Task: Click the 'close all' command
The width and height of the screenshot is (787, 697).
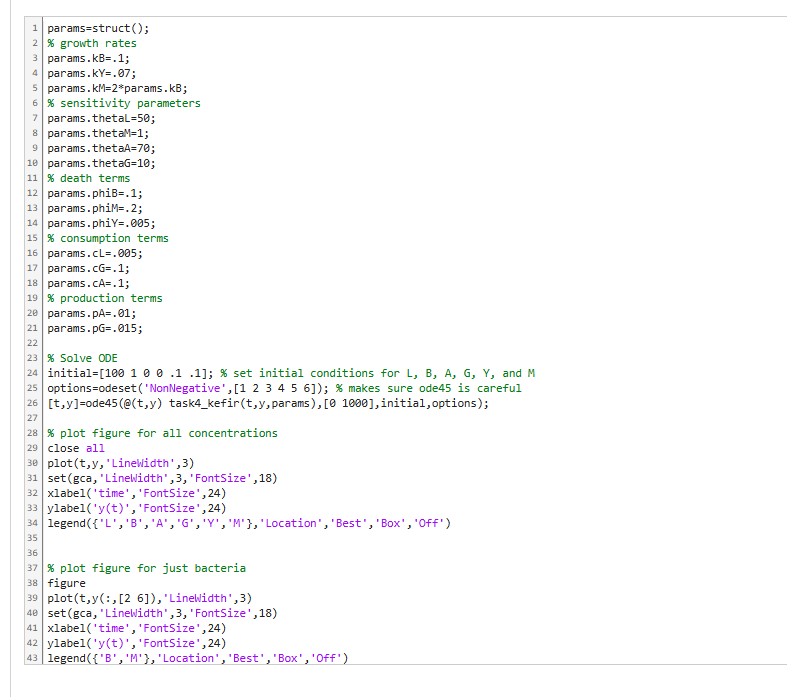Action: 76,448
